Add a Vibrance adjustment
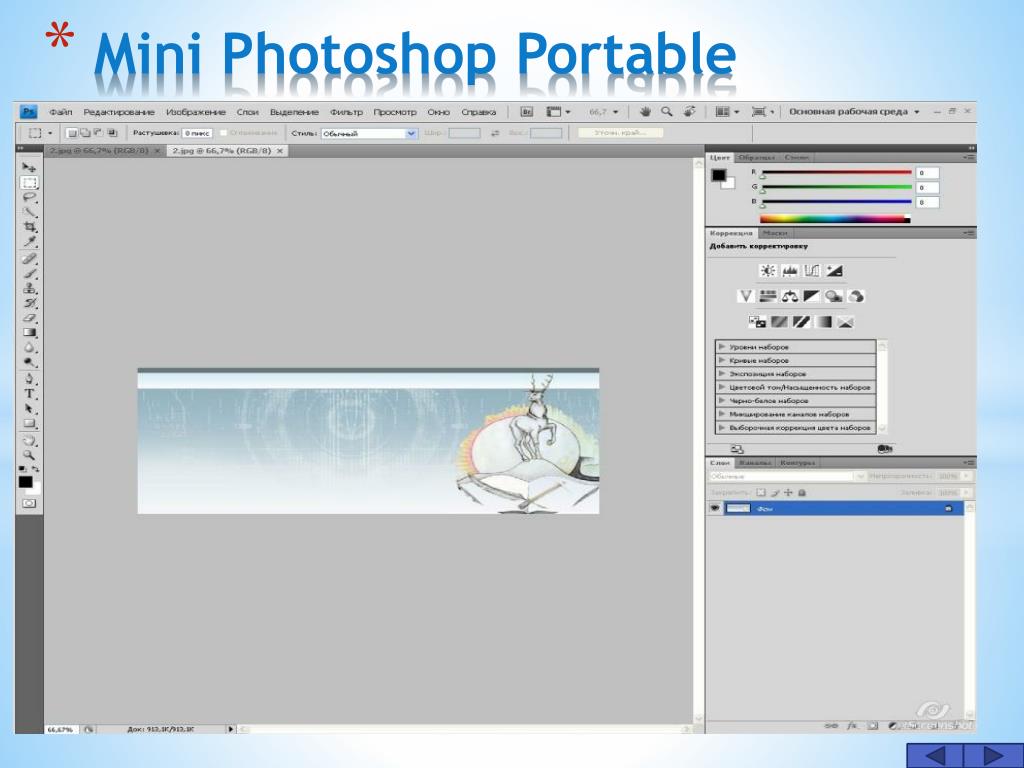1024x768 pixels. pos(745,296)
